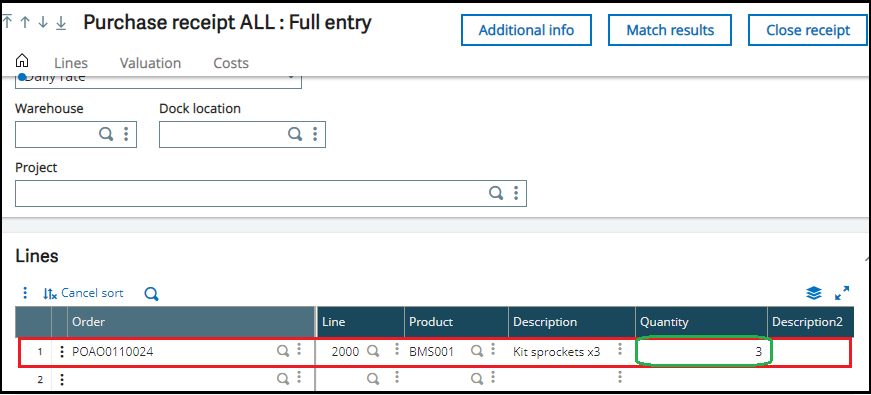The width and height of the screenshot is (871, 395).
Task: Switch to the Valuation tab
Action: pyautogui.click(x=151, y=63)
